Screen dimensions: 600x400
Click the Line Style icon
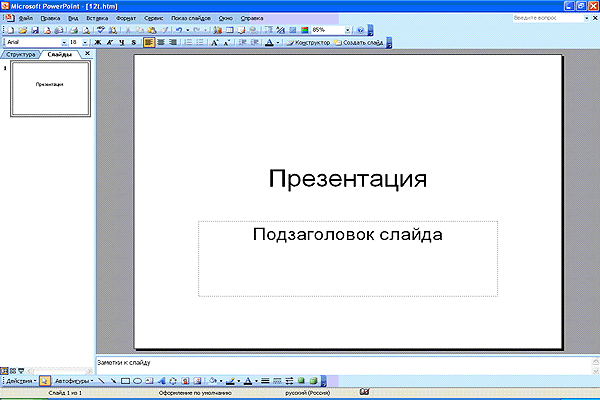click(x=265, y=381)
